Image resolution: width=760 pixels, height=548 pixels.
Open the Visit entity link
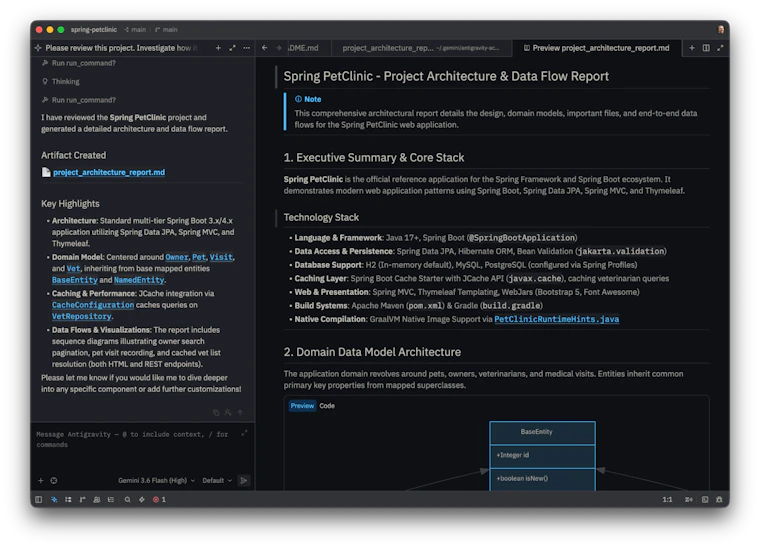[x=221, y=257]
